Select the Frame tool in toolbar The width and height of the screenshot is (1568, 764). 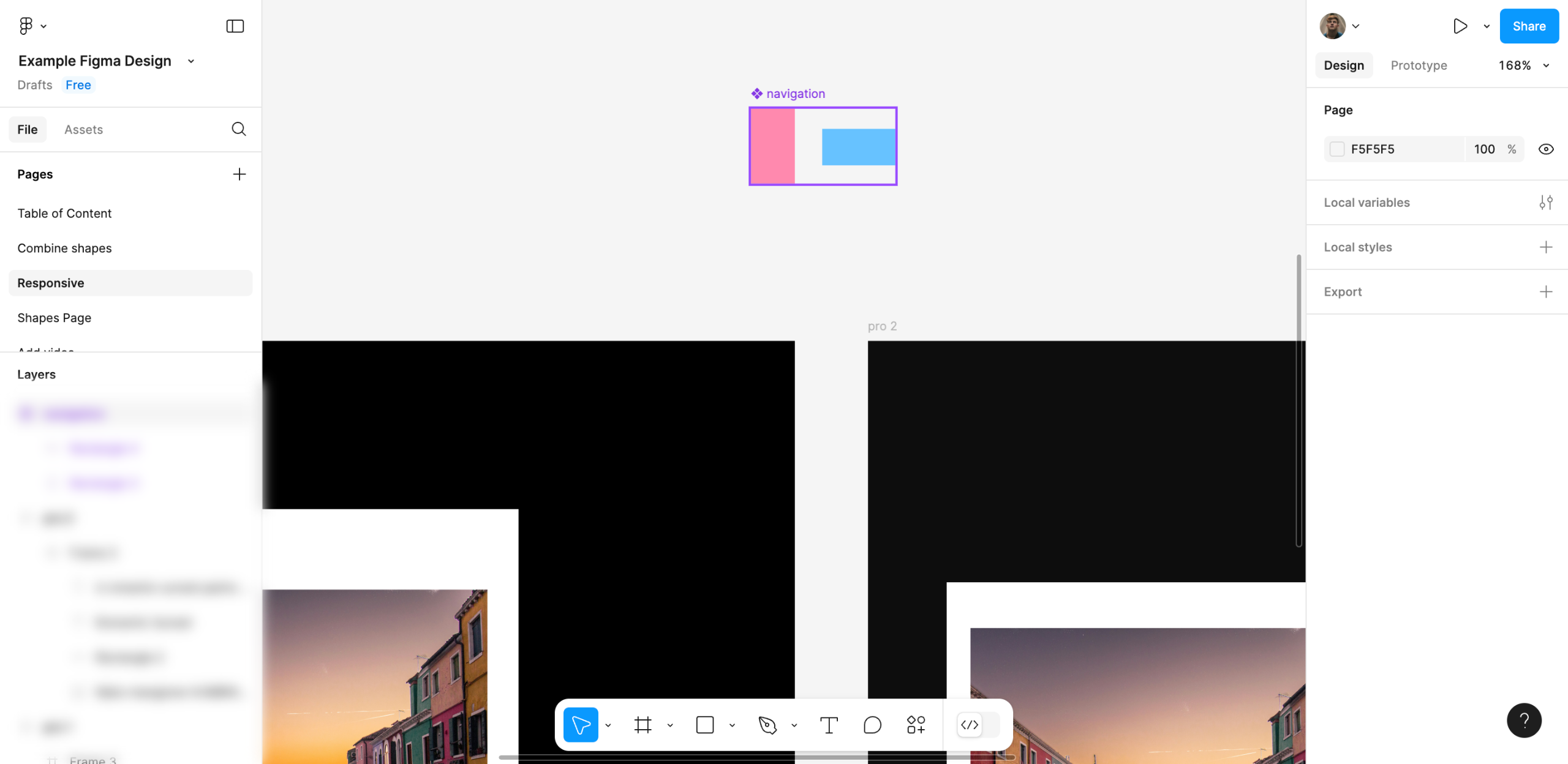643,725
